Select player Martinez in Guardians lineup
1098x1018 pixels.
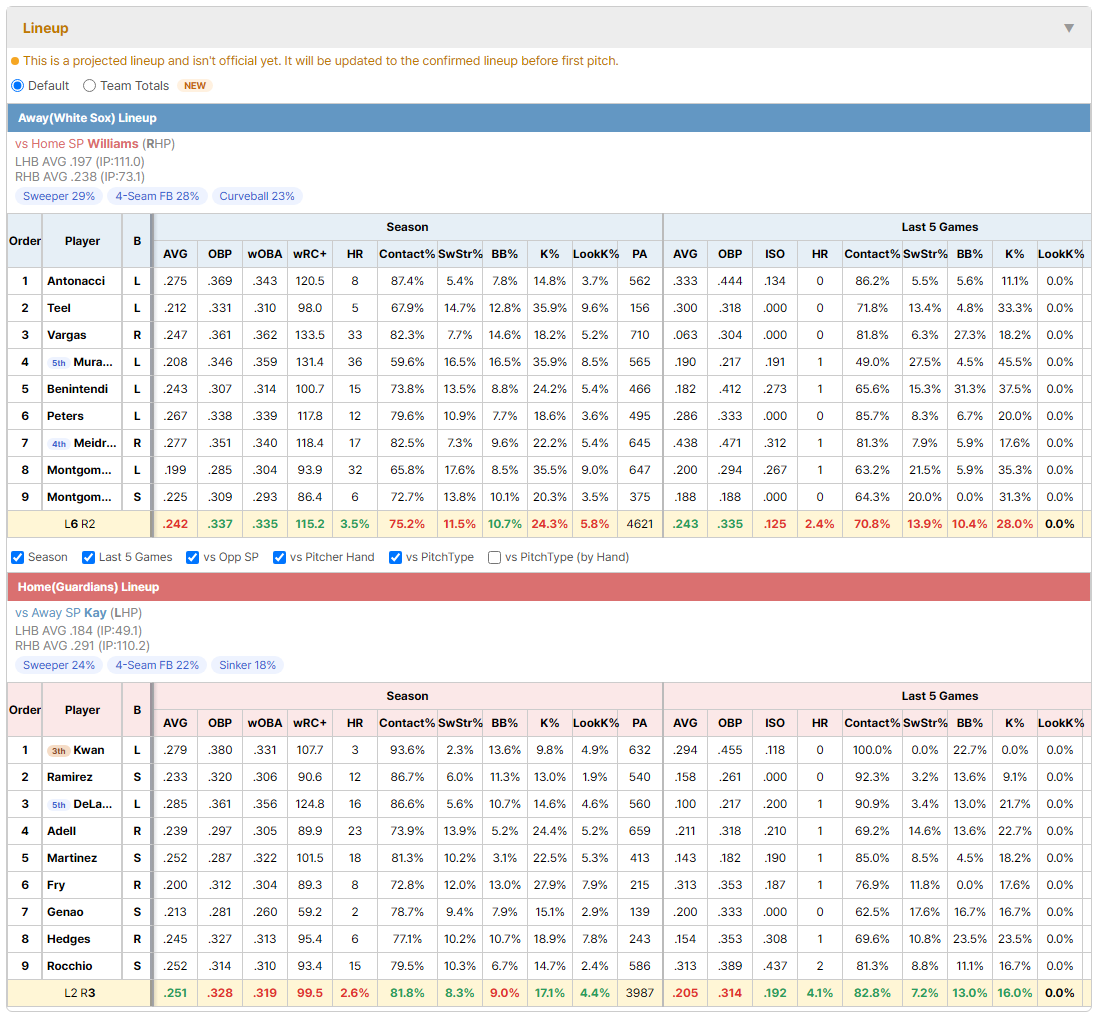coord(72,858)
